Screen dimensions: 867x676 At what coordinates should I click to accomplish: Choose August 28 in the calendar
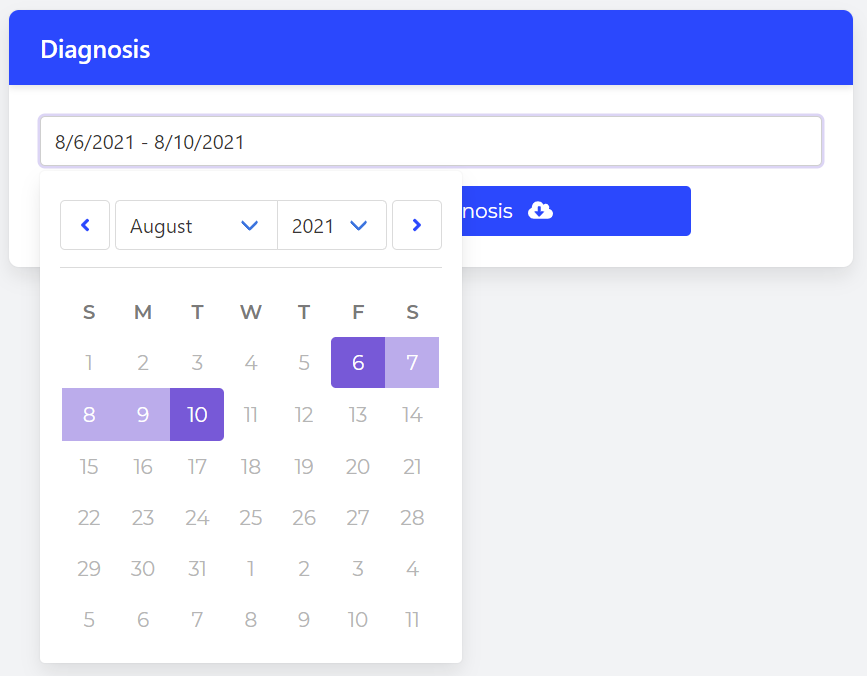(x=412, y=517)
